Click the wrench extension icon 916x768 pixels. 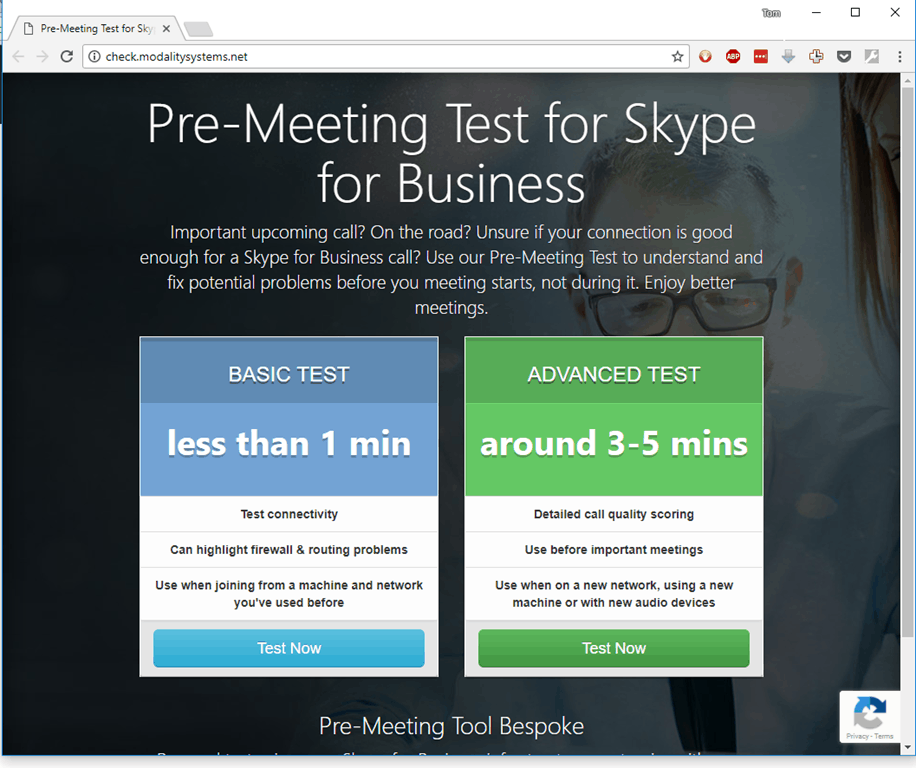coord(871,57)
